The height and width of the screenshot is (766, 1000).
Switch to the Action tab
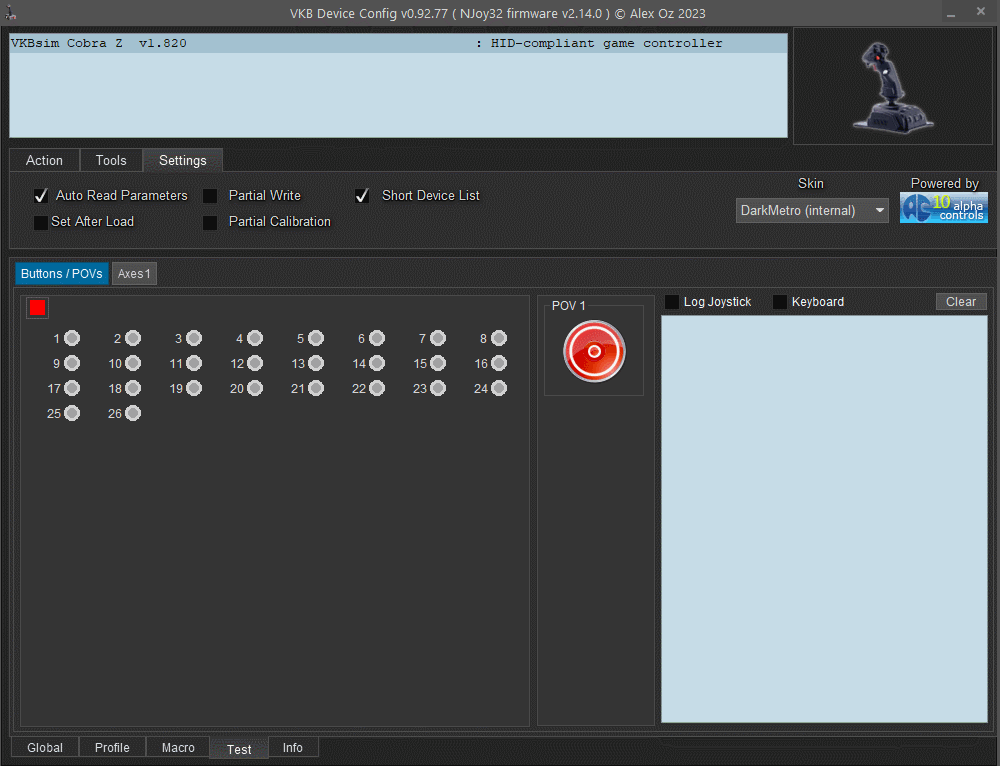[x=44, y=160]
